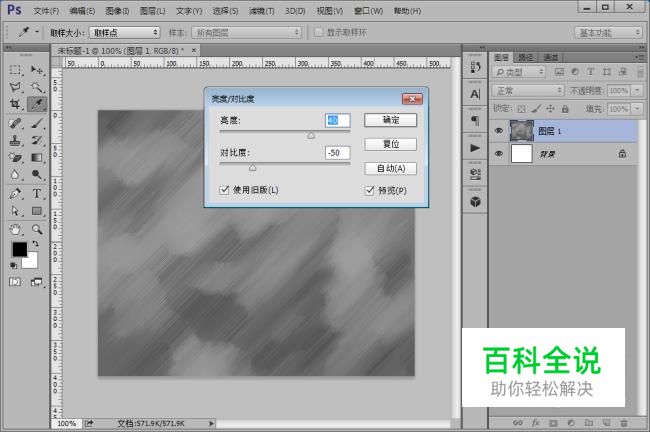650x432 pixels.
Task: Open the layer filter 类型 dropdown
Action: (x=519, y=72)
